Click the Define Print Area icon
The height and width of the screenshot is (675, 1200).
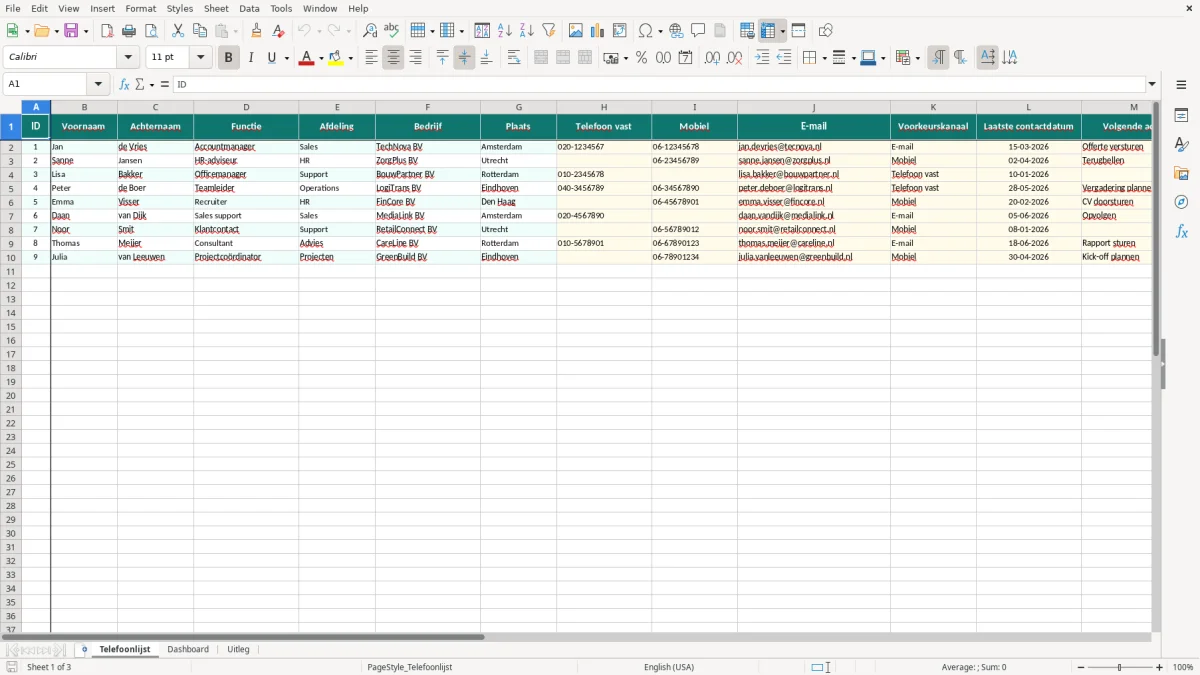[x=747, y=31]
